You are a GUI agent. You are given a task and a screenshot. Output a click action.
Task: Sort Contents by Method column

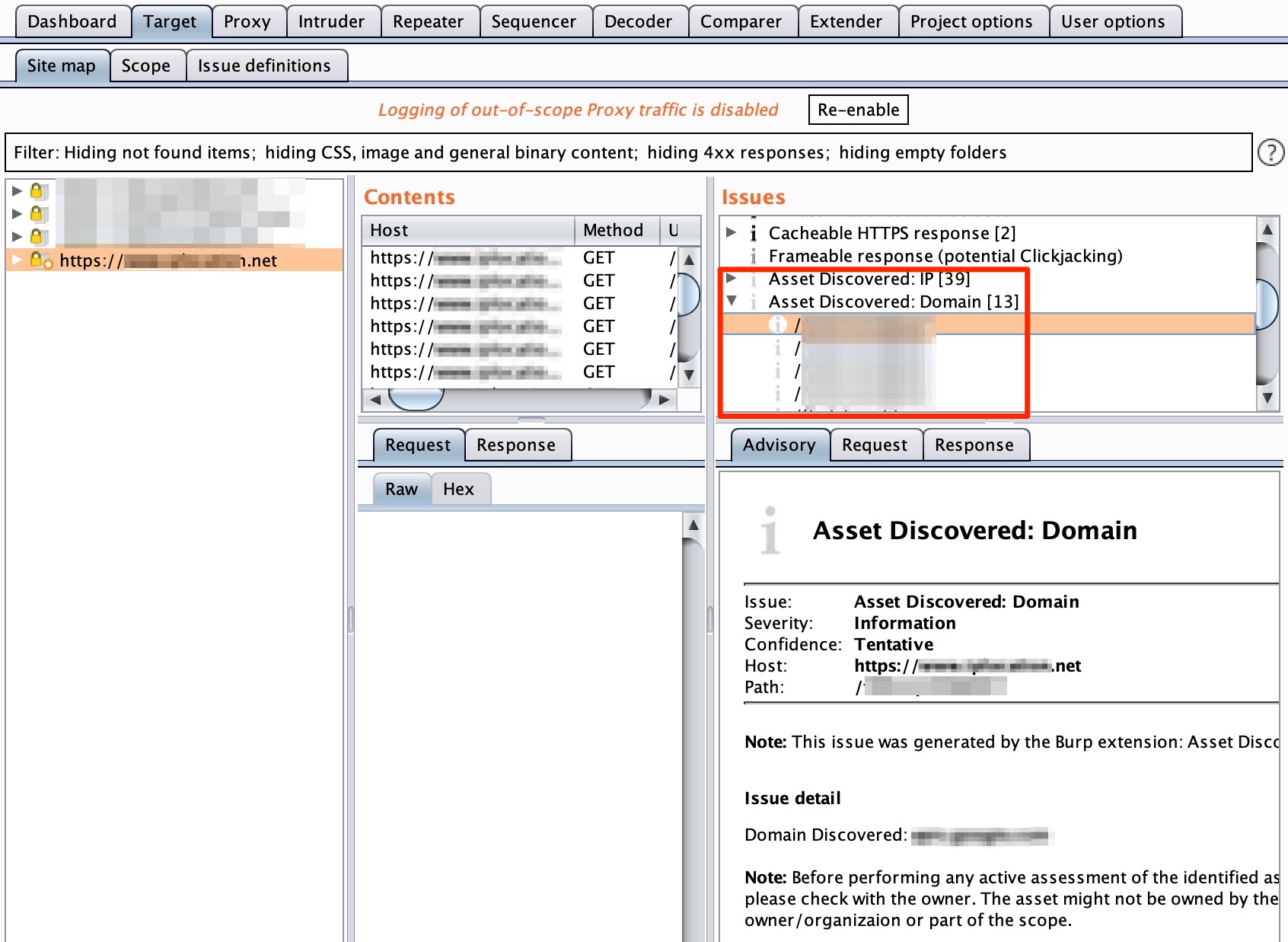[x=617, y=230]
